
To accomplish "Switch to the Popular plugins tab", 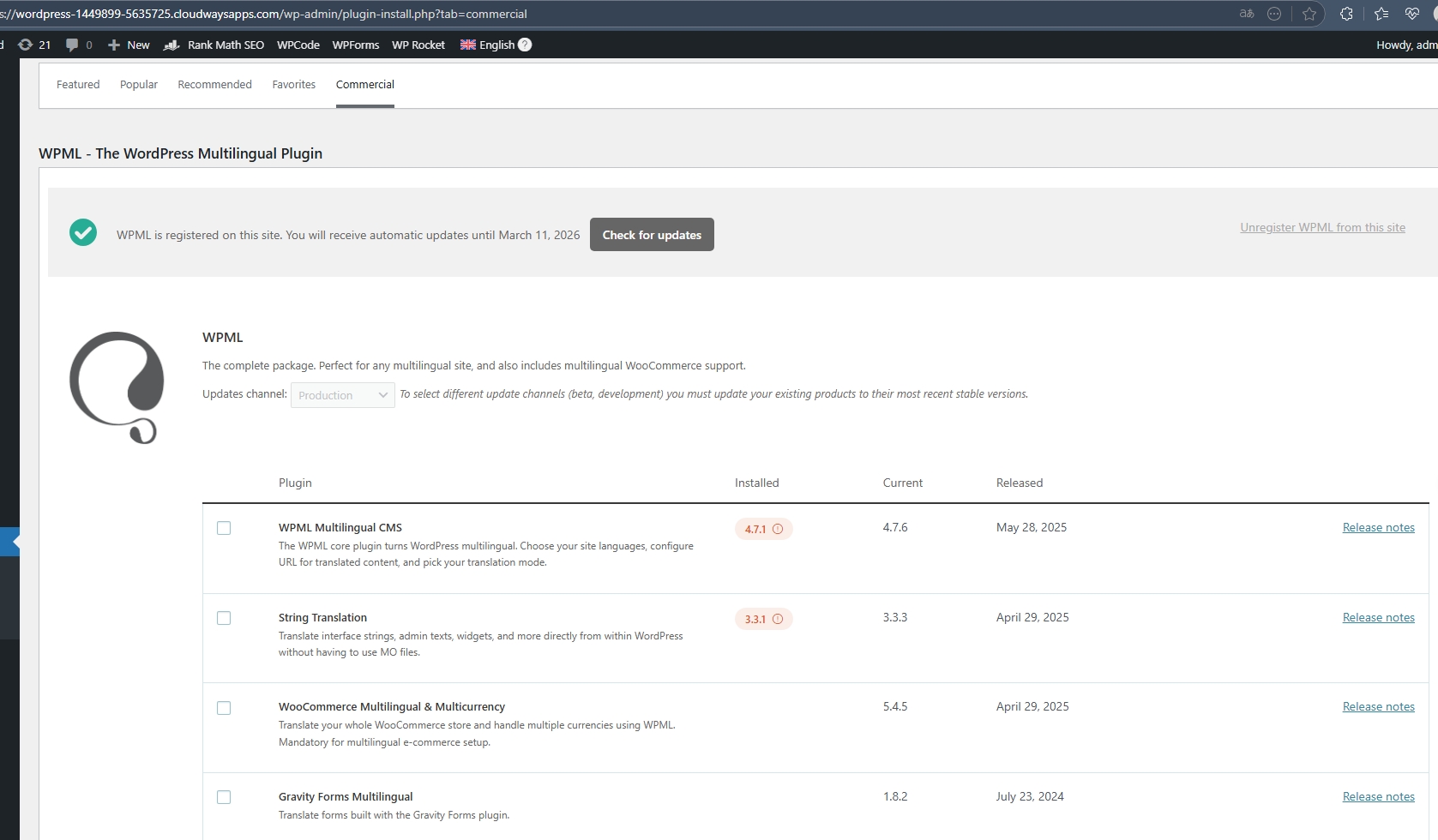I will (x=139, y=84).
